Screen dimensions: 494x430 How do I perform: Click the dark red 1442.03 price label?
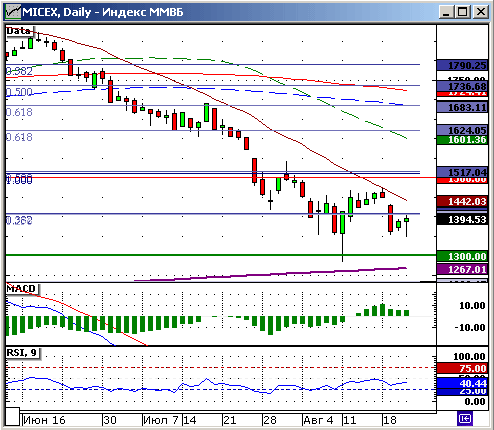[x=462, y=201]
